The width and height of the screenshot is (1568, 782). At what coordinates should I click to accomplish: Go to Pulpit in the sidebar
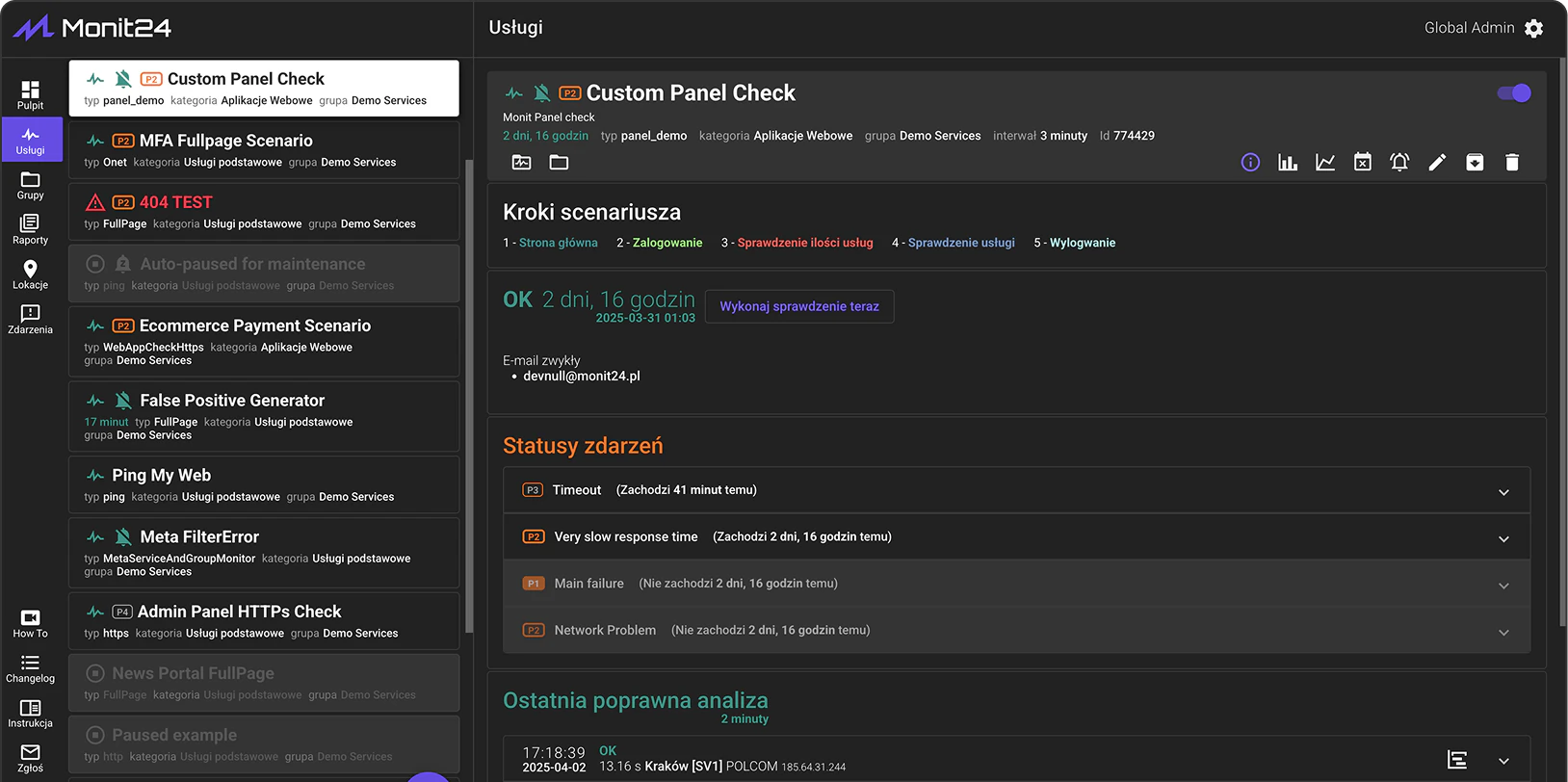click(x=30, y=94)
